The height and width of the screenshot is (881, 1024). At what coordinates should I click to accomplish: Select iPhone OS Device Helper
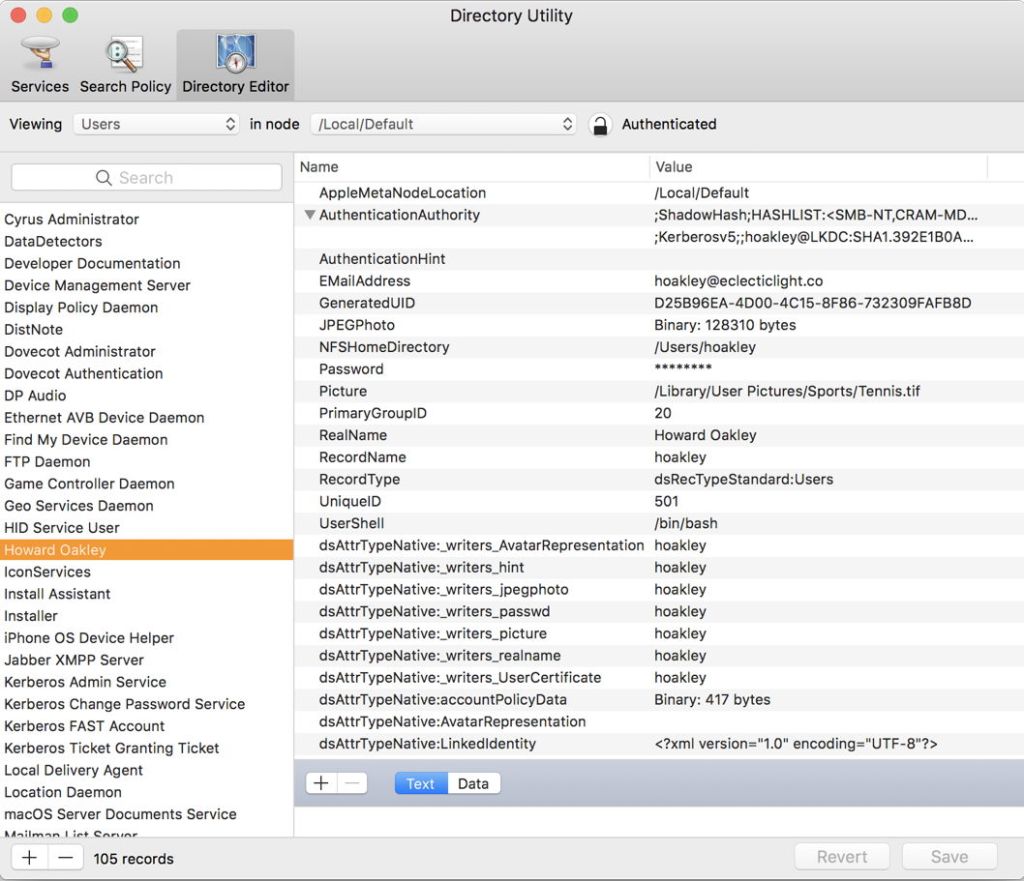pos(146,638)
